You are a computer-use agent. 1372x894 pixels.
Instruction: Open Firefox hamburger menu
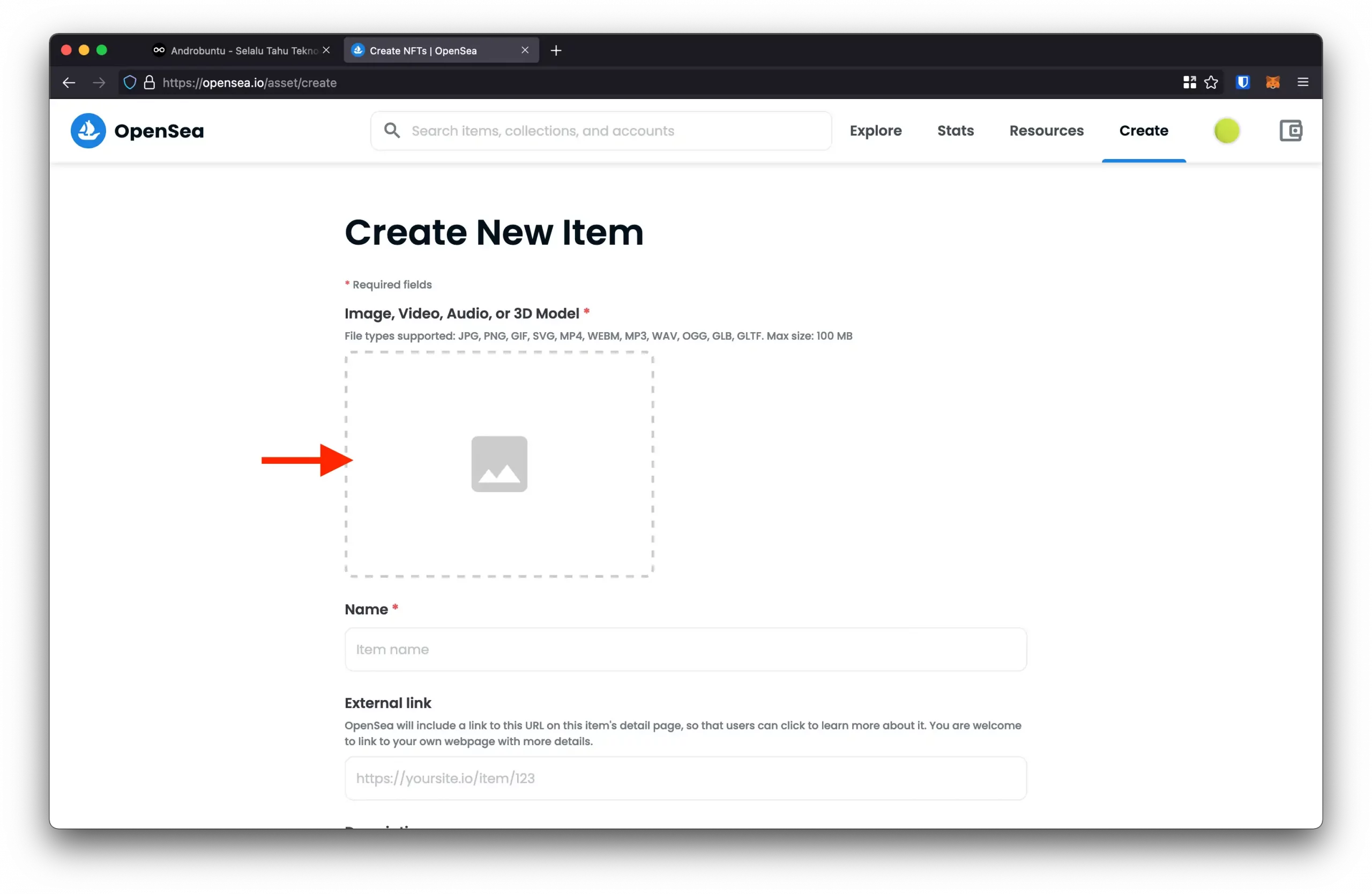[x=1302, y=82]
